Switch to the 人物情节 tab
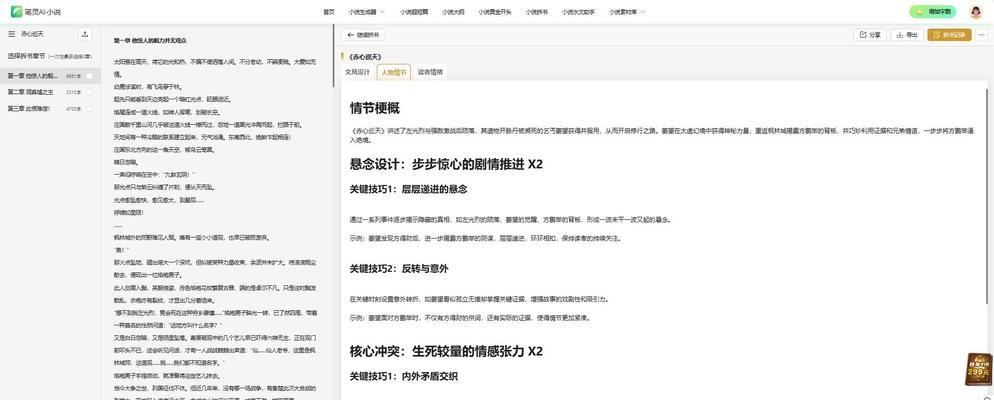 tap(394, 72)
